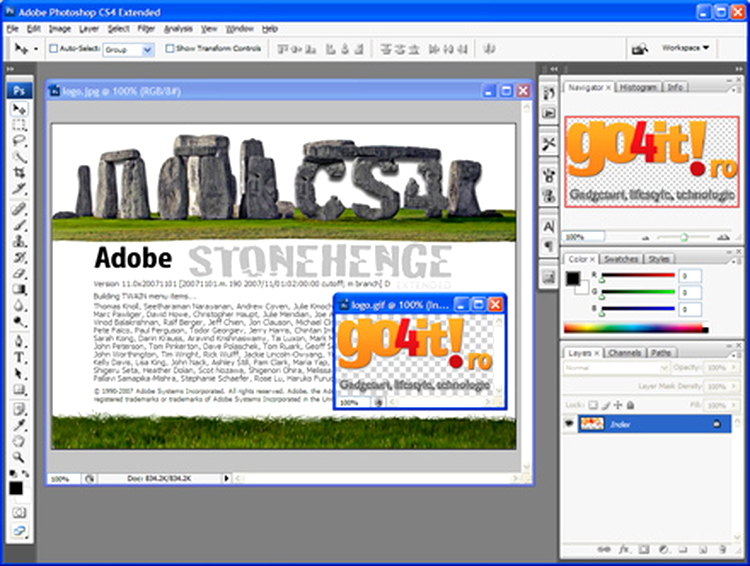Select the Blur tool
This screenshot has height=566, width=750.
(x=19, y=305)
